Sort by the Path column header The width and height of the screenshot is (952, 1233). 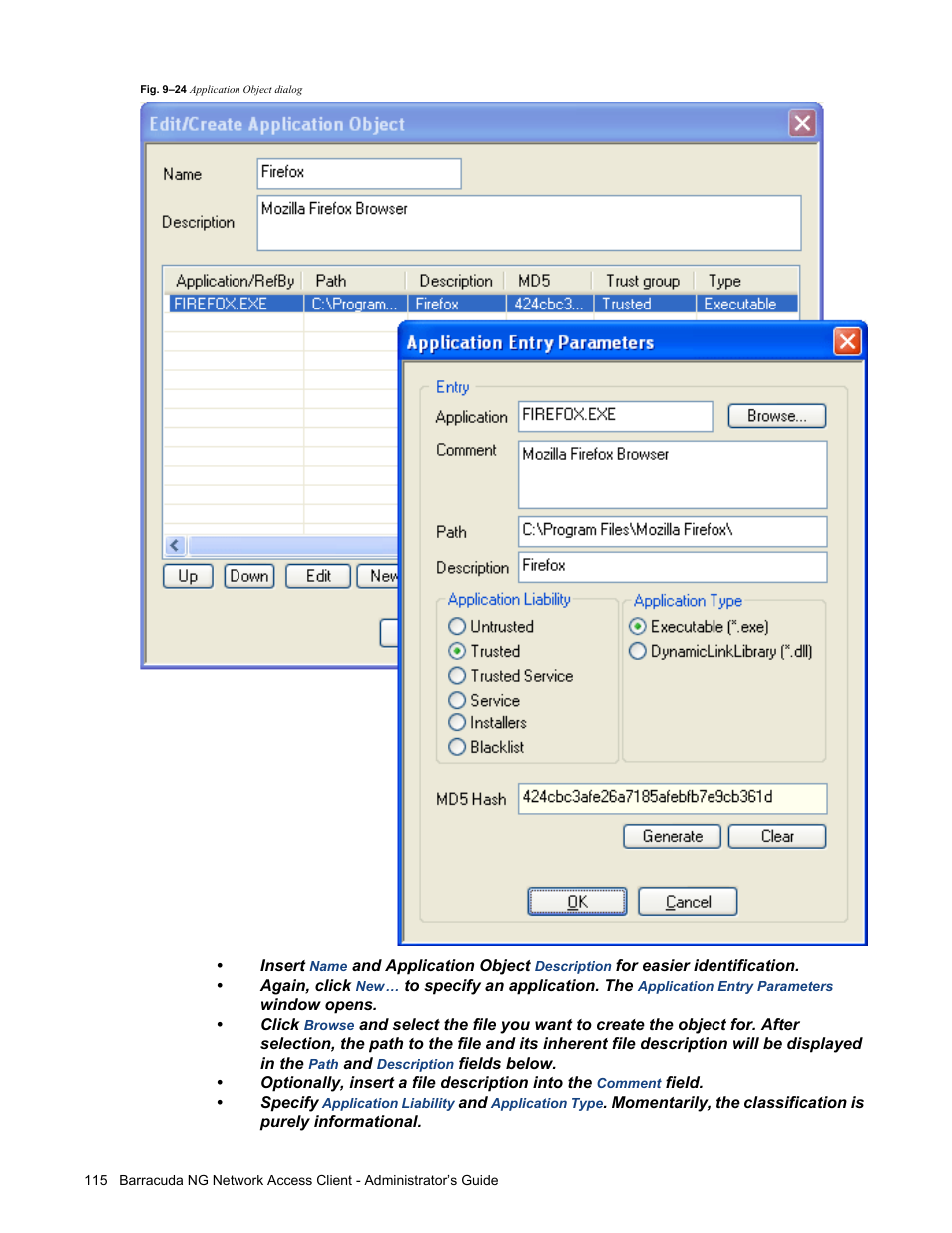pyautogui.click(x=355, y=281)
